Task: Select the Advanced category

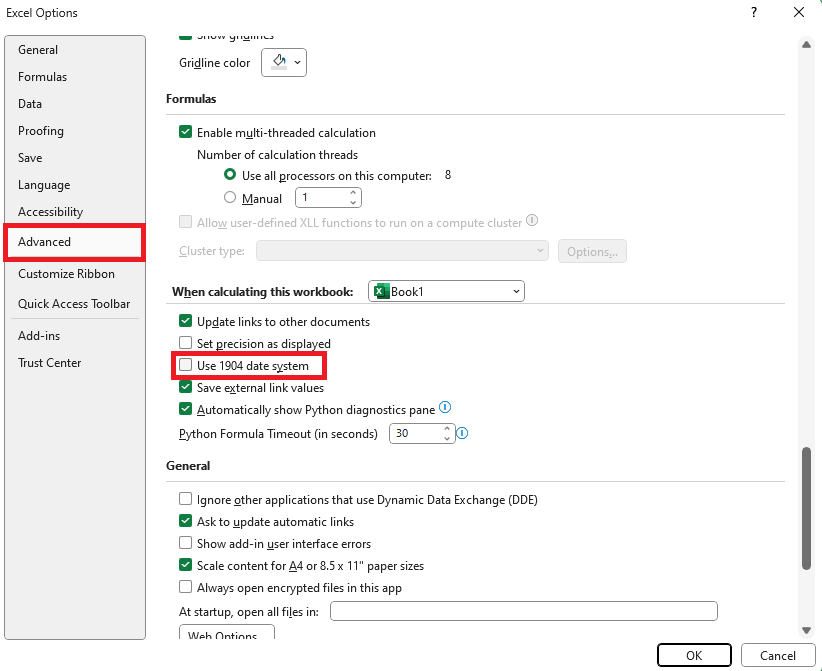Action: pyautogui.click(x=74, y=242)
